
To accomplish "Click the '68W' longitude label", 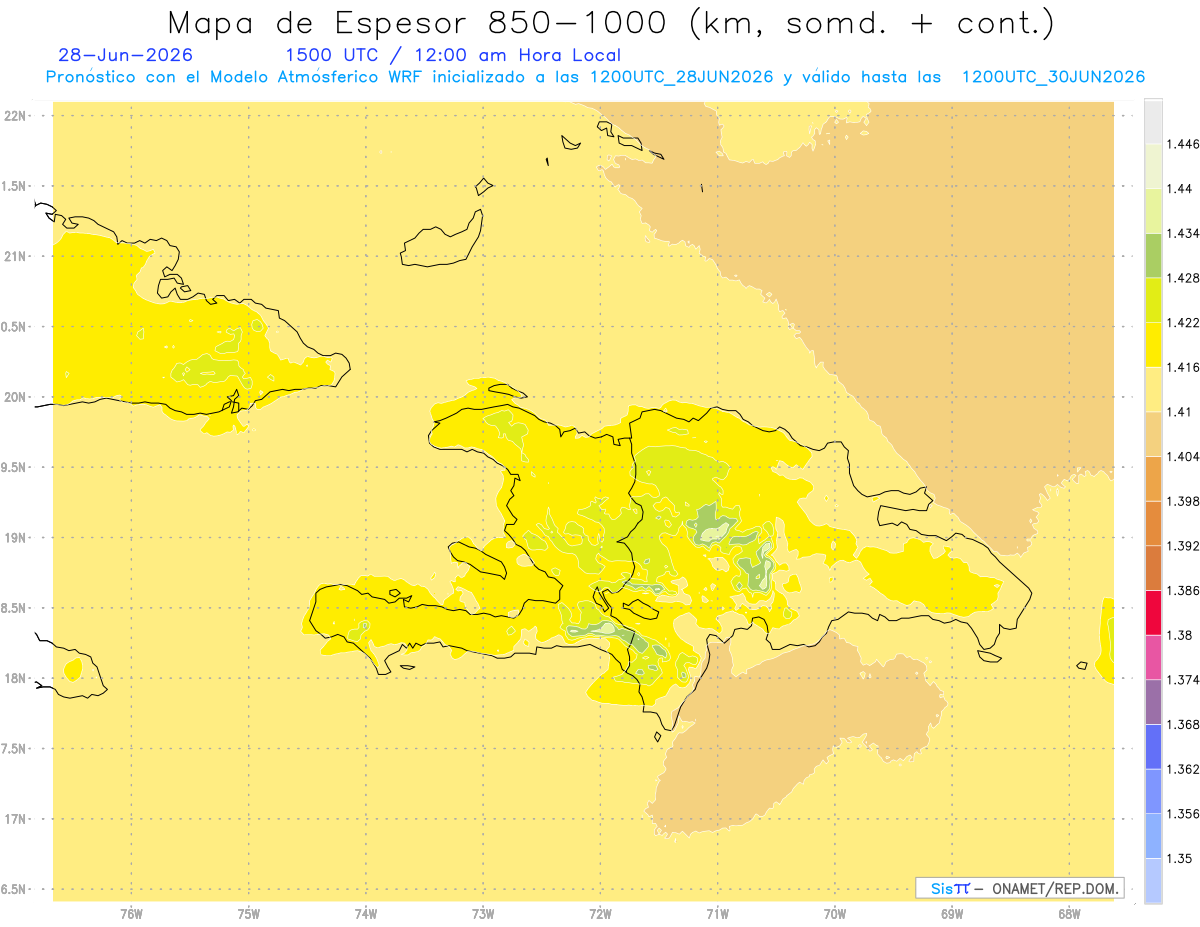I will (x=1069, y=914).
